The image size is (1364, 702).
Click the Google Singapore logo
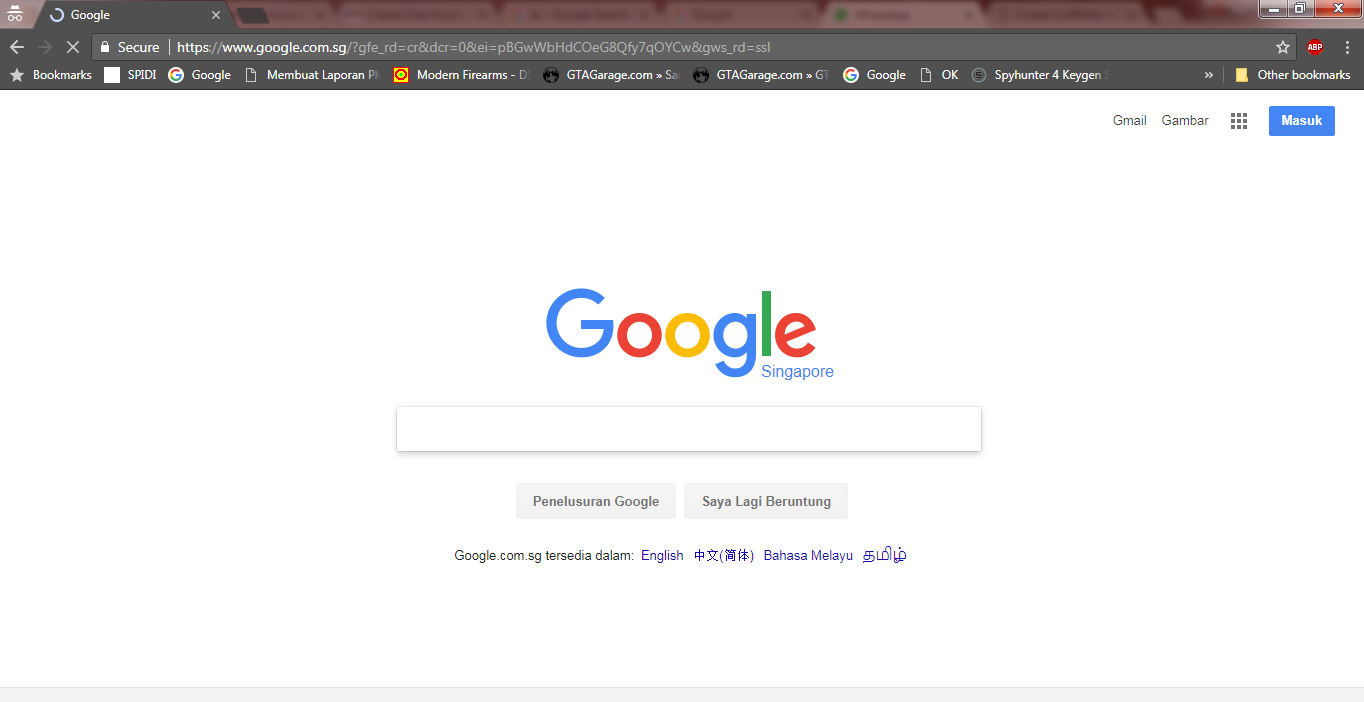coord(689,334)
